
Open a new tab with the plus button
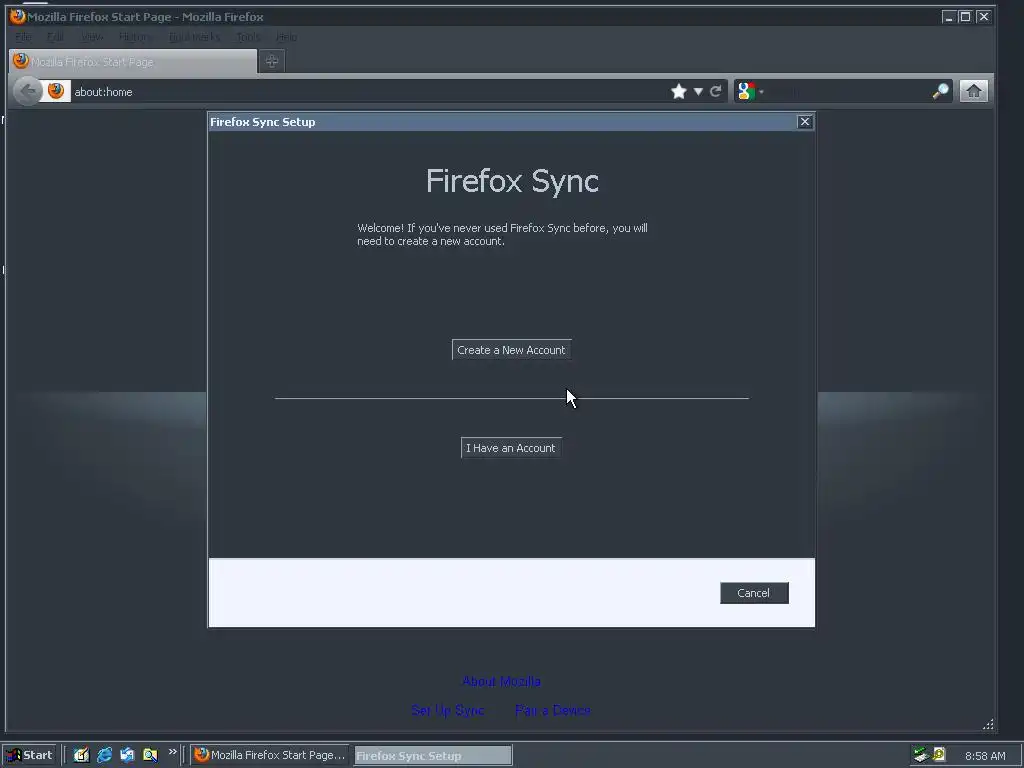tap(272, 61)
